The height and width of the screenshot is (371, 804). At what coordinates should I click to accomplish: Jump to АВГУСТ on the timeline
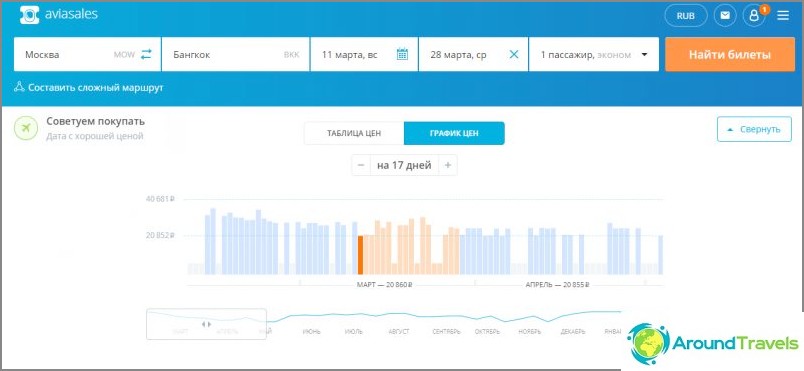398,332
